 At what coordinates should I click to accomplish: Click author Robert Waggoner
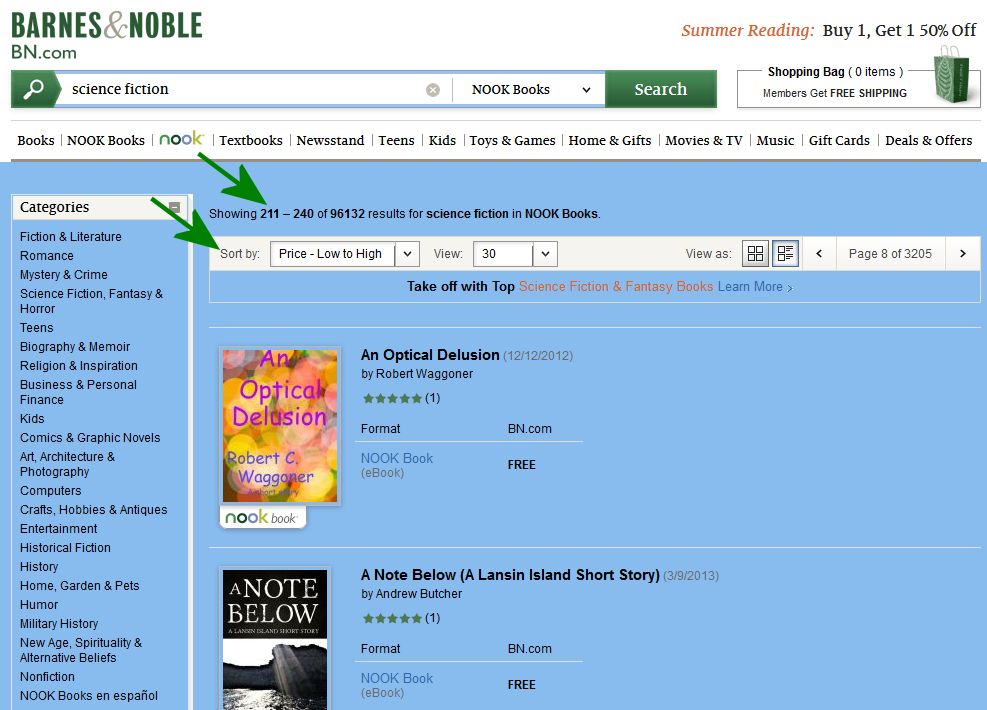pos(424,374)
